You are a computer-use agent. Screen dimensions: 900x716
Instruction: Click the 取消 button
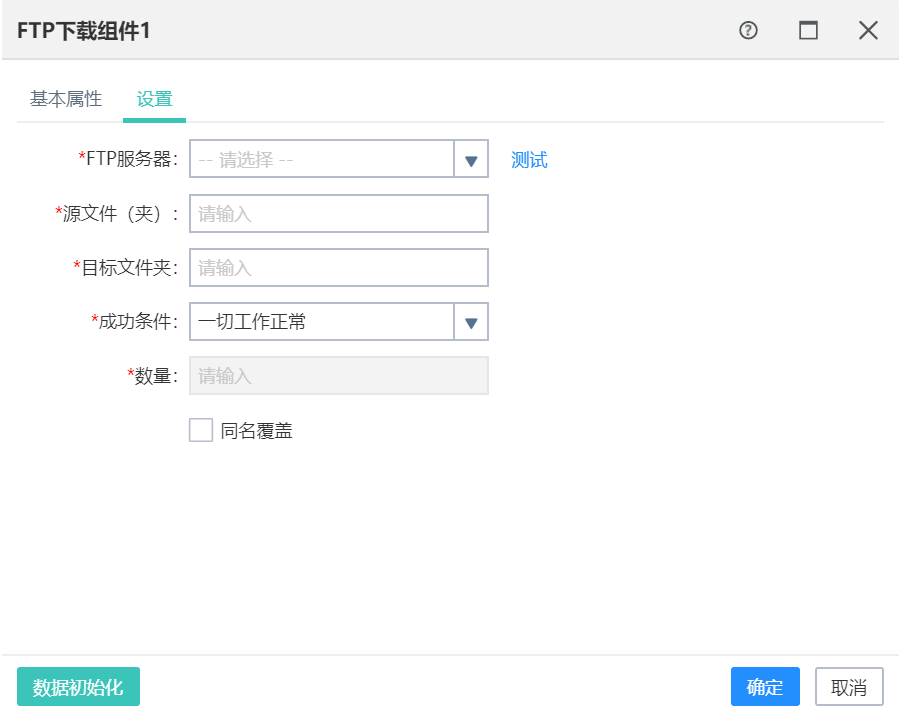[849, 687]
